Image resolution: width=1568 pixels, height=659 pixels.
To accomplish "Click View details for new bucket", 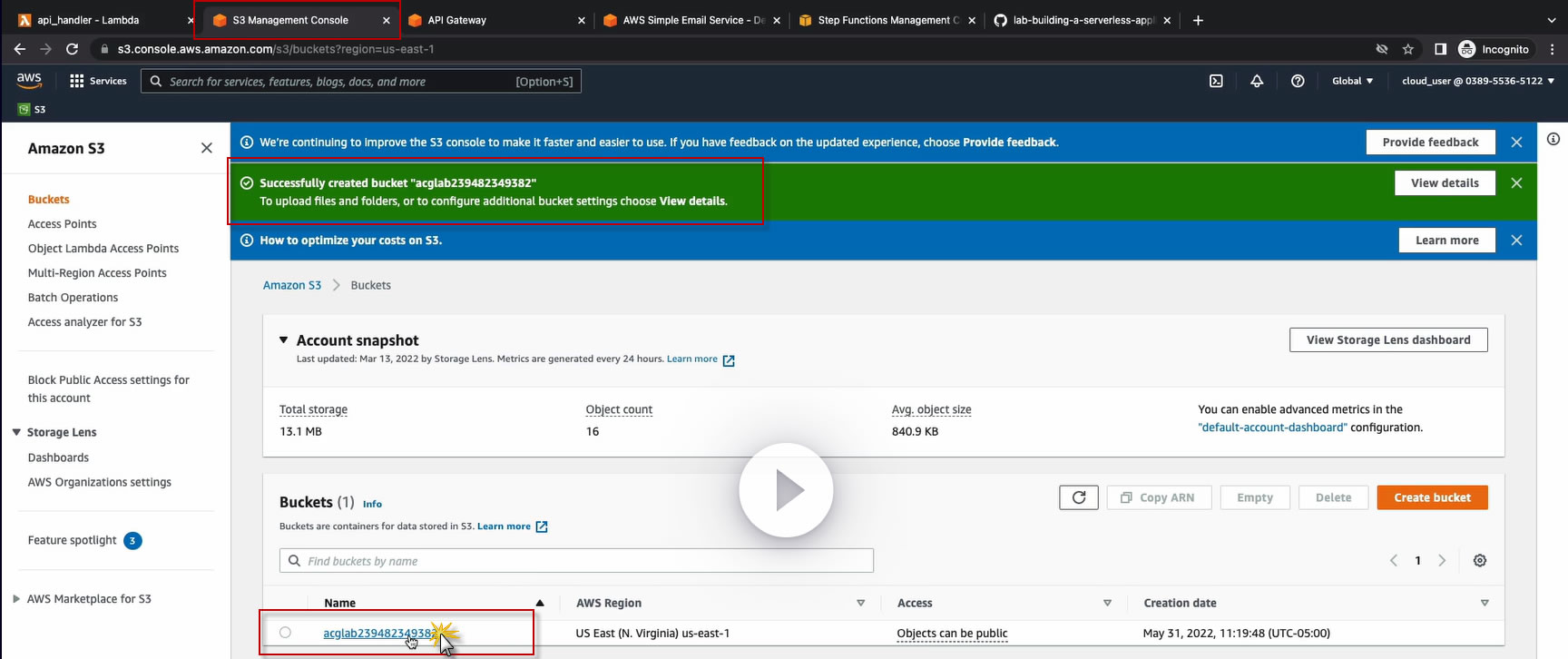I will 1445,182.
